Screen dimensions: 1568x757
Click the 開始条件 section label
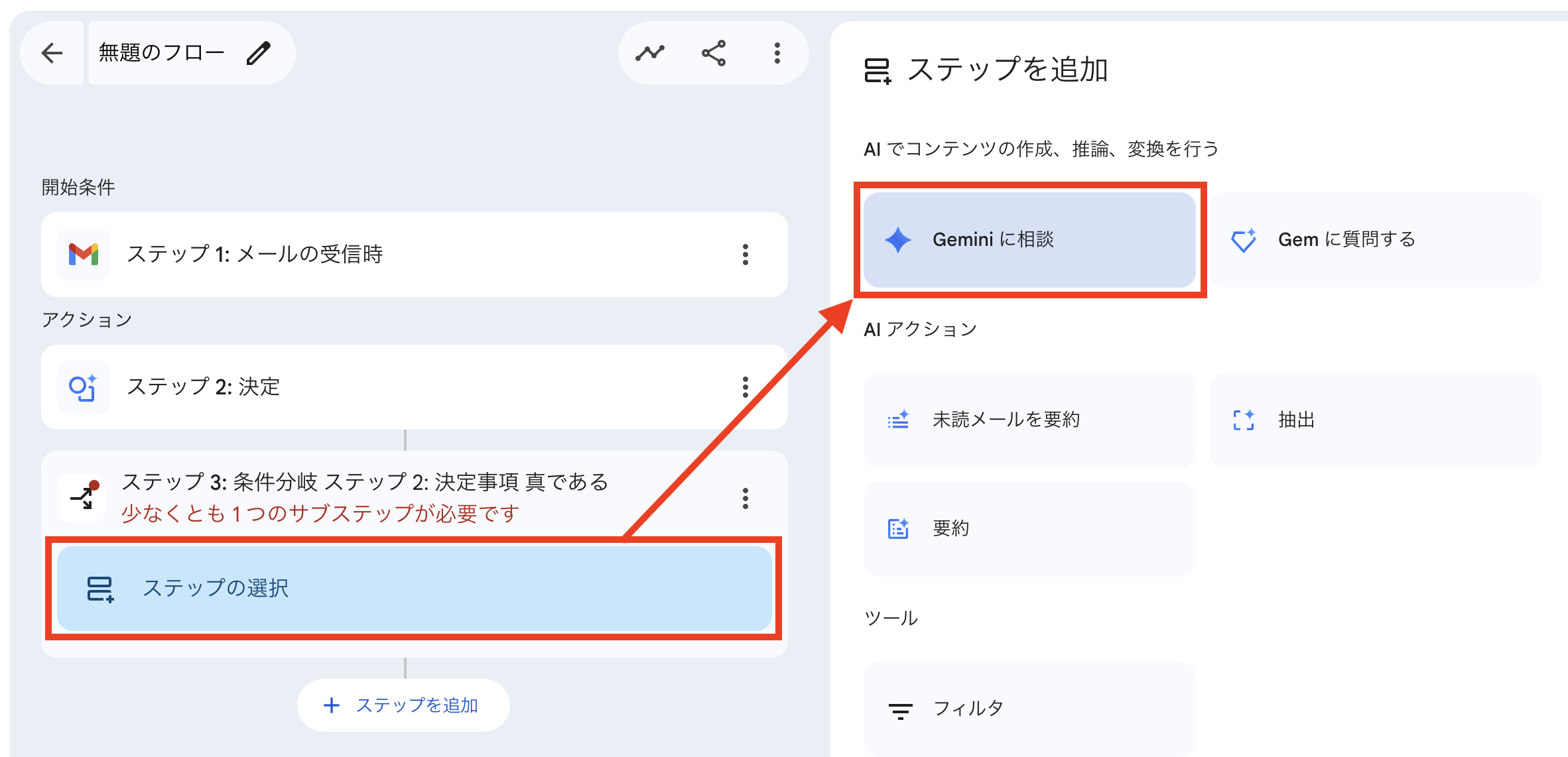[78, 188]
